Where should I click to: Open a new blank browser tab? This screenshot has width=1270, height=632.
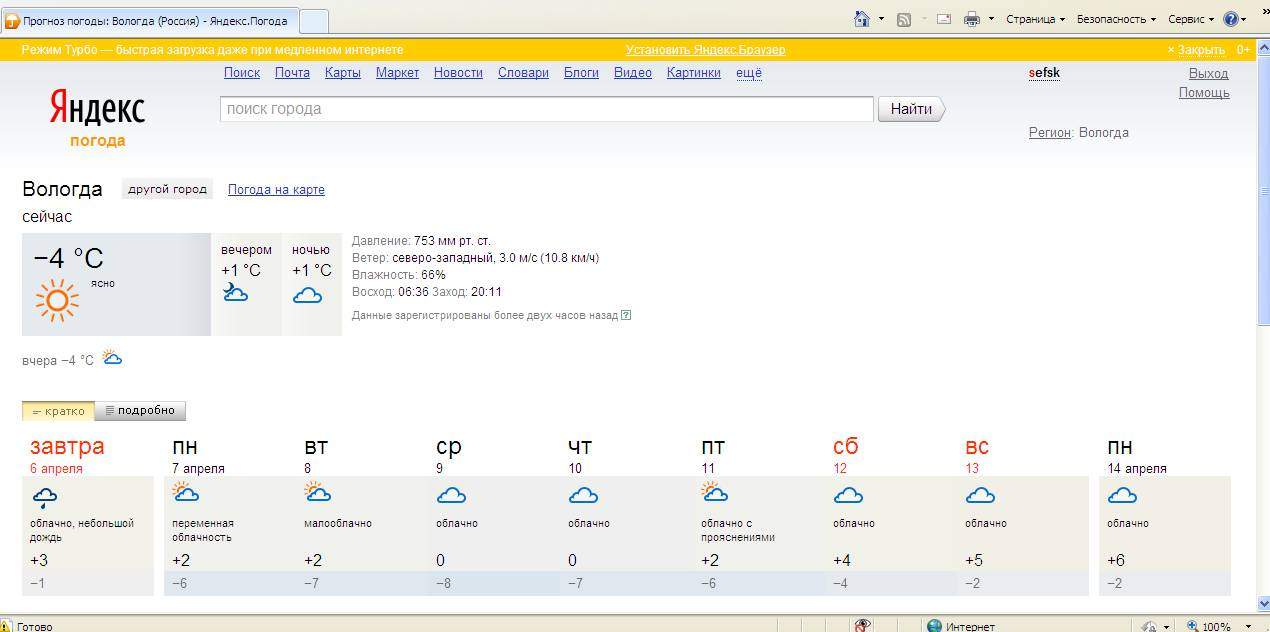pos(314,20)
